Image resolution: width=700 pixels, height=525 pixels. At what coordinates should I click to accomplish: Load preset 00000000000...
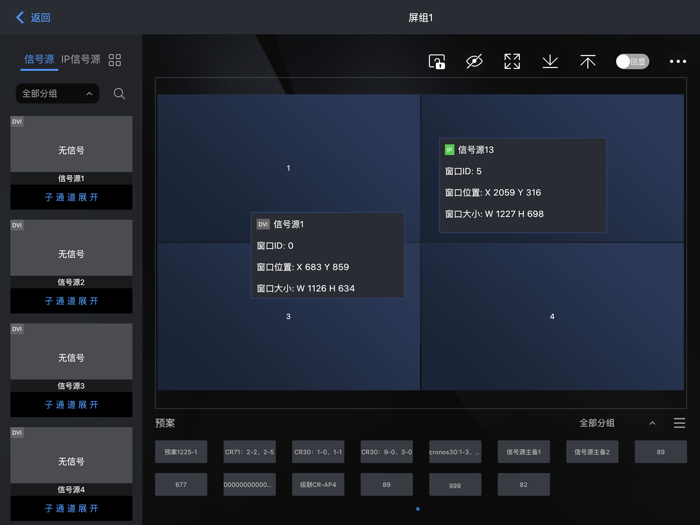coord(250,484)
